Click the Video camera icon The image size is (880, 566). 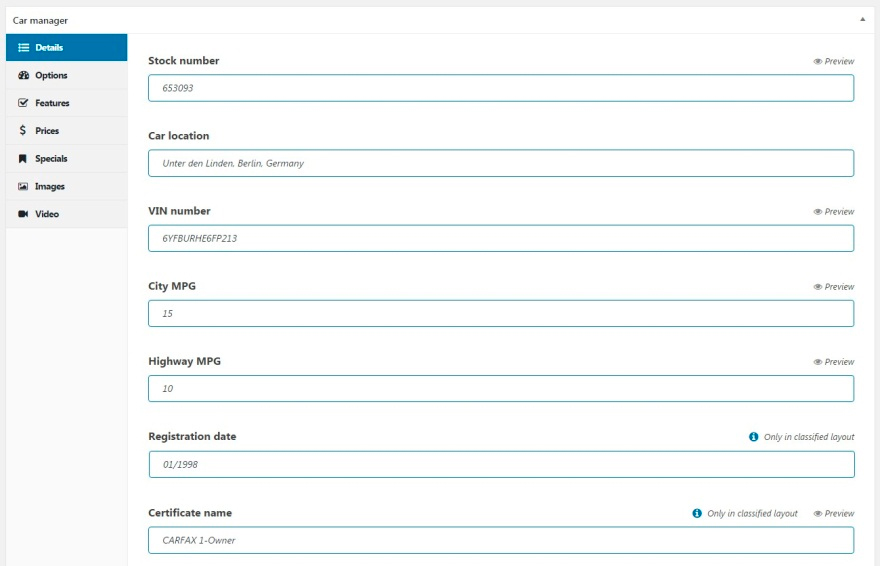(x=23, y=214)
